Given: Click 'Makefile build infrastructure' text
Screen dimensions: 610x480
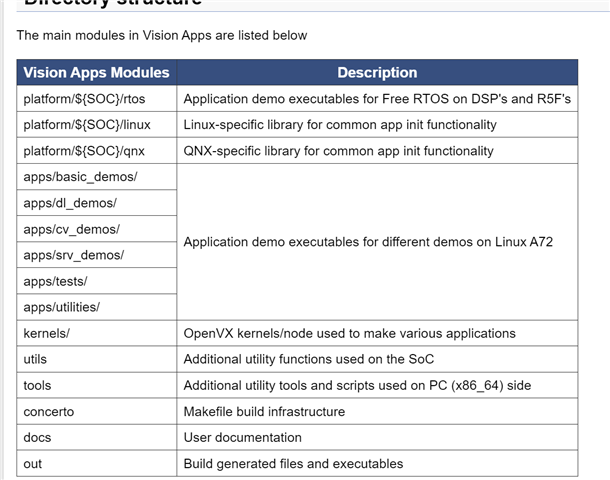Looking at the screenshot, I should tap(264, 412).
